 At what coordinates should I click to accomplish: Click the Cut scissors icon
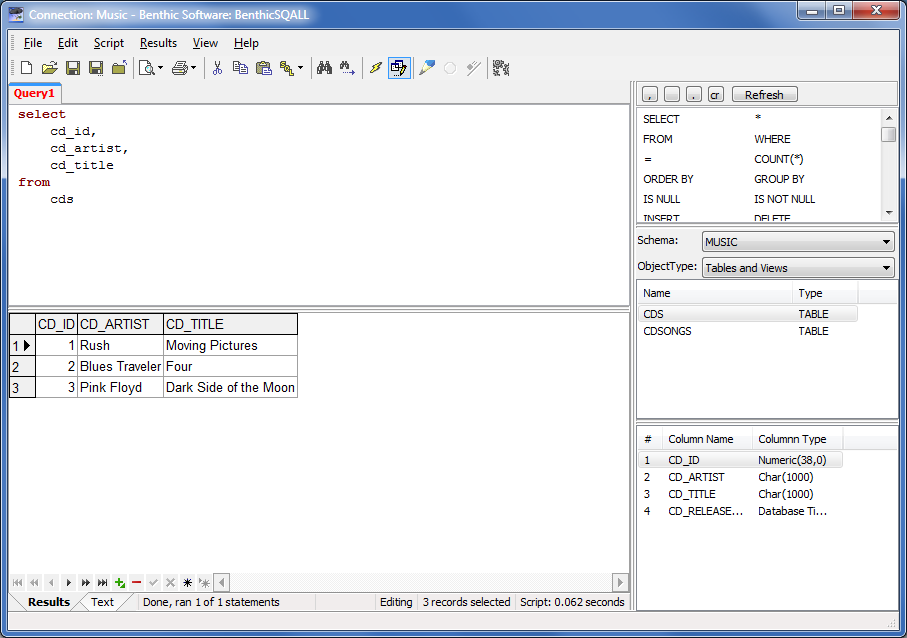pyautogui.click(x=217, y=68)
